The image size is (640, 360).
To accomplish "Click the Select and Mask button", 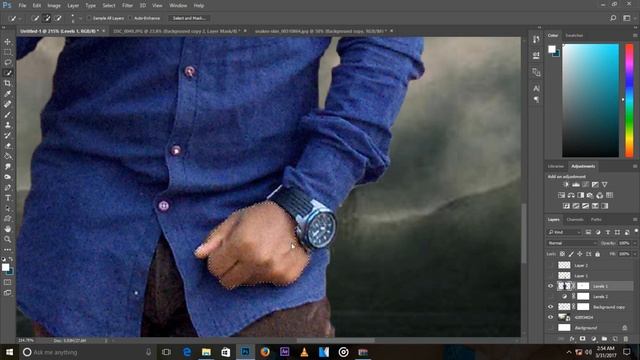I will click(189, 18).
